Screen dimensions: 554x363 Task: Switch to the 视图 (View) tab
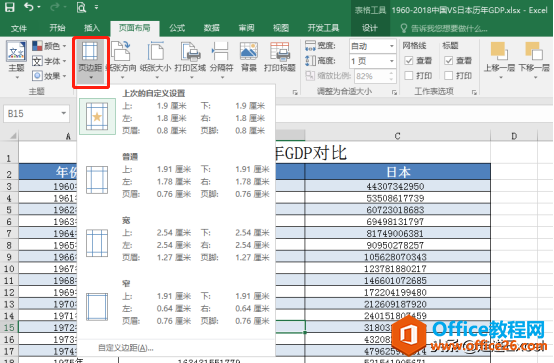click(281, 28)
